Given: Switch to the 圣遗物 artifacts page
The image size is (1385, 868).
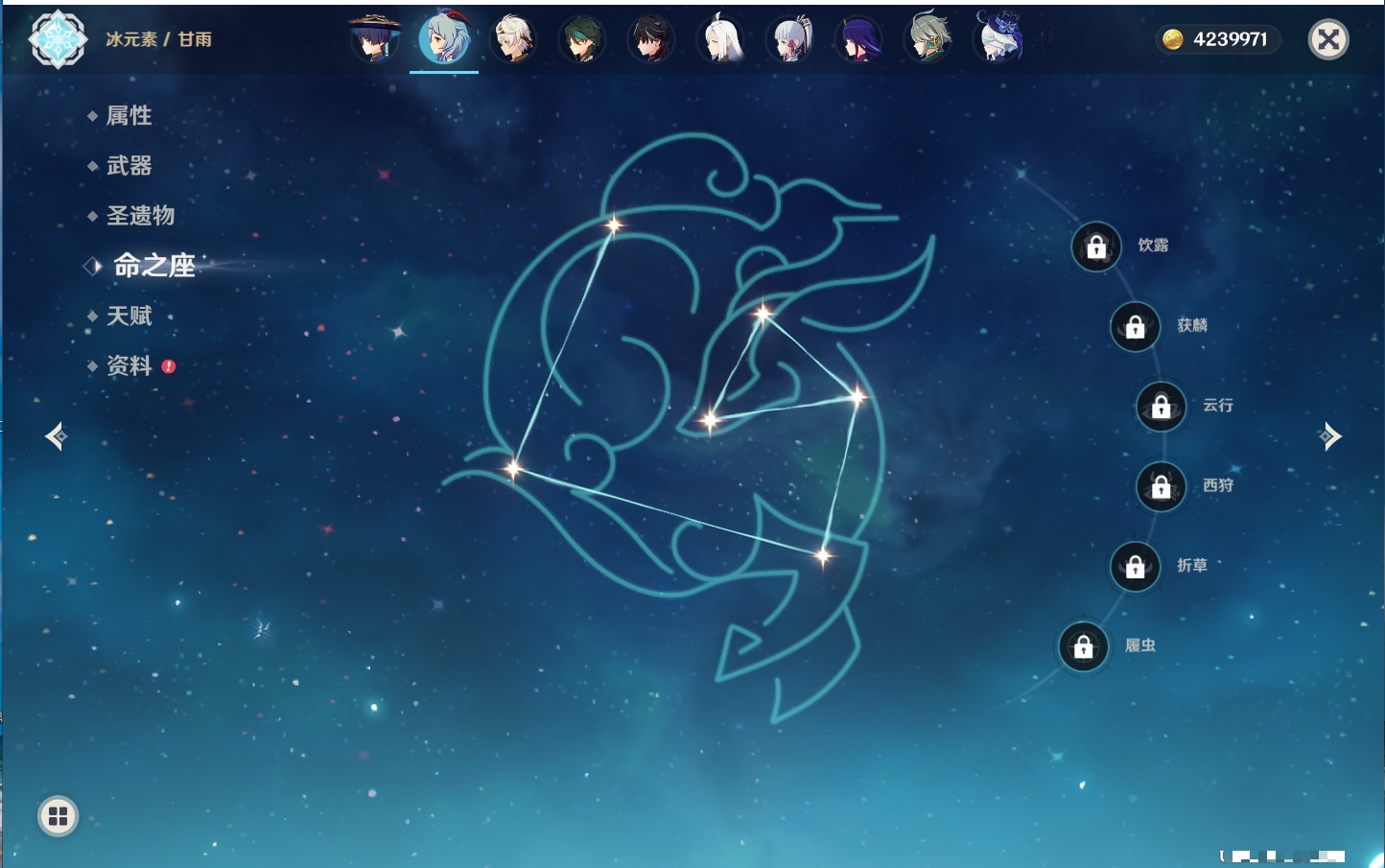Looking at the screenshot, I should click(140, 216).
